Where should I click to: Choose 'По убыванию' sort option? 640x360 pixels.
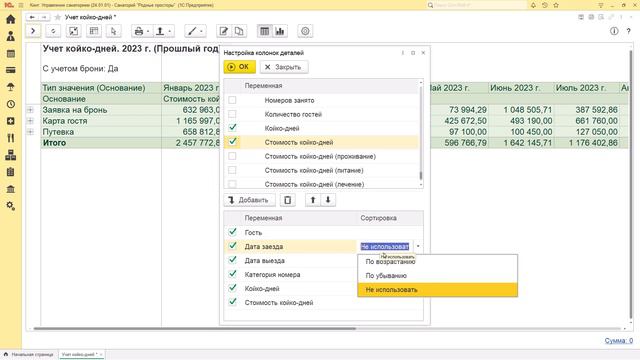click(x=438, y=276)
